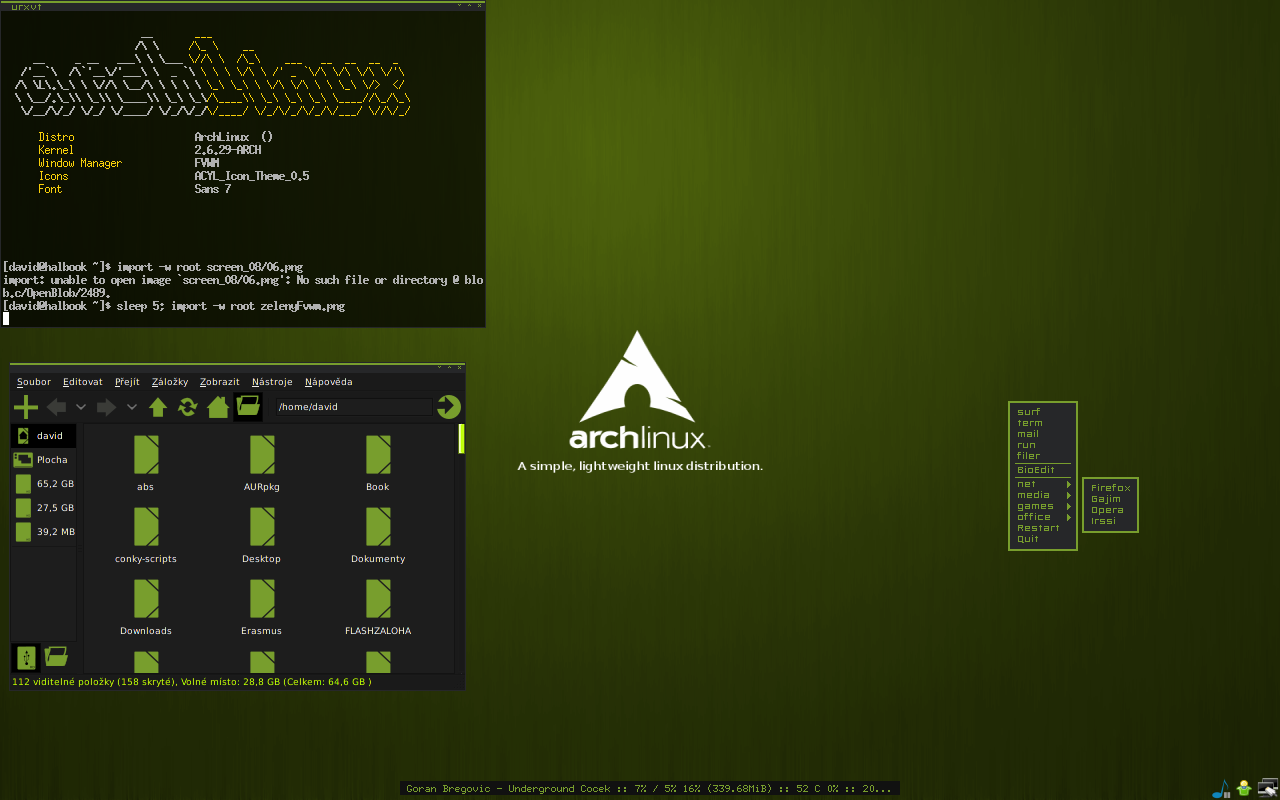Click the USB places-mode icon at sidebar bottom
This screenshot has width=1280, height=800.
(x=26, y=657)
